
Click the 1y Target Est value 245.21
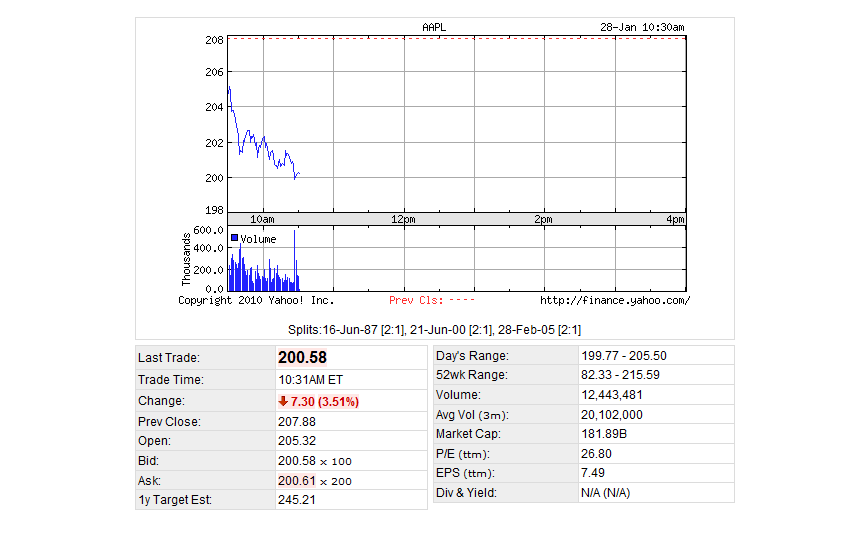tap(296, 500)
